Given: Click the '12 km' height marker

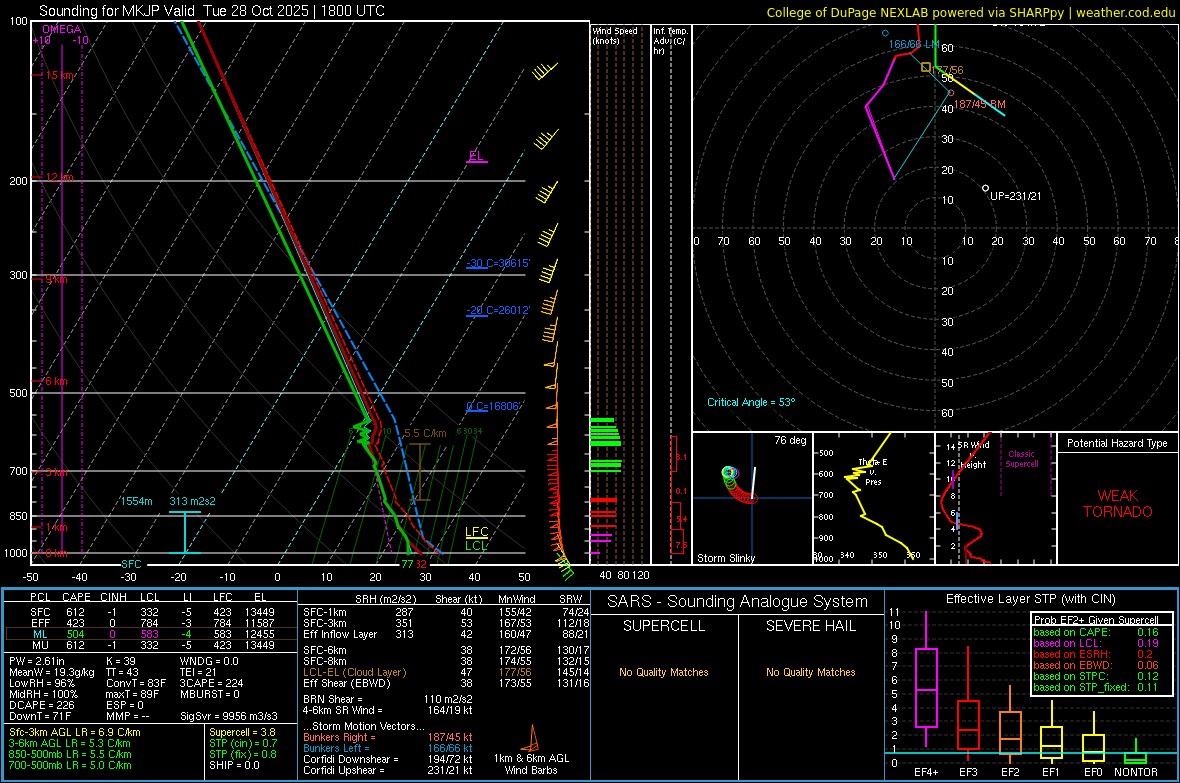Looking at the screenshot, I should point(59,177).
